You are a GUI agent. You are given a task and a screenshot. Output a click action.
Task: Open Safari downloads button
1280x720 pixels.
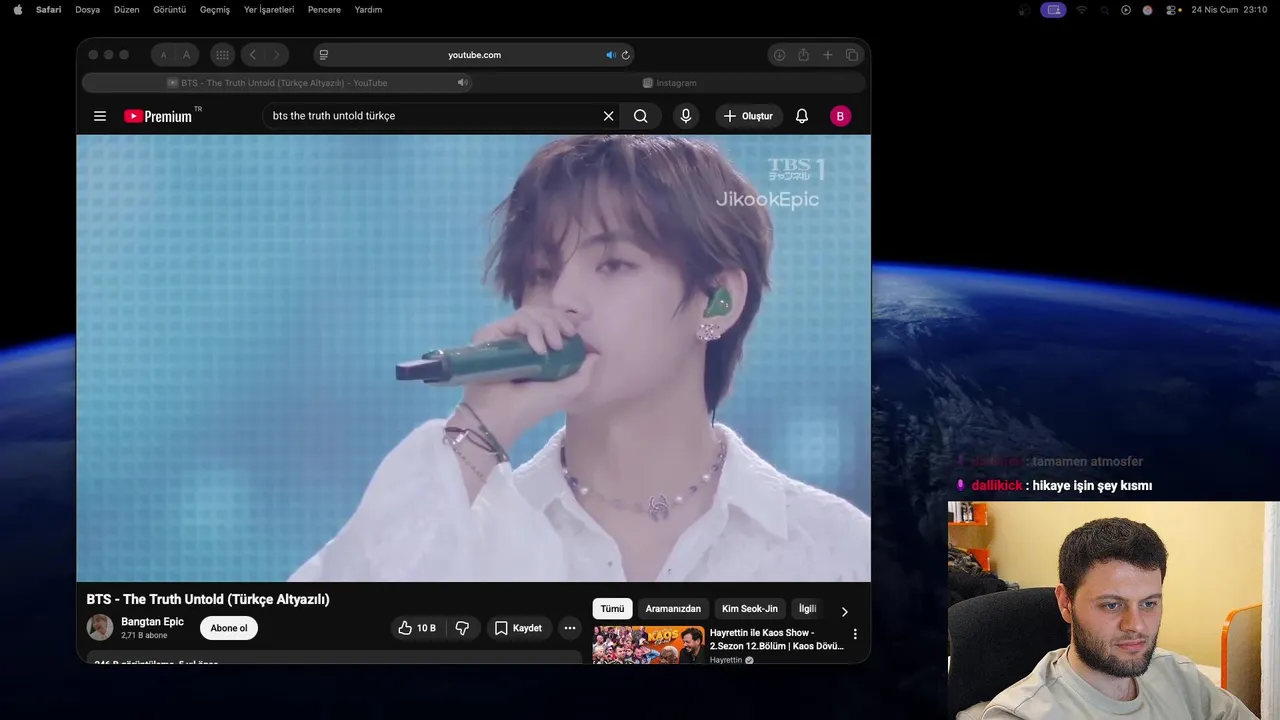pos(779,55)
